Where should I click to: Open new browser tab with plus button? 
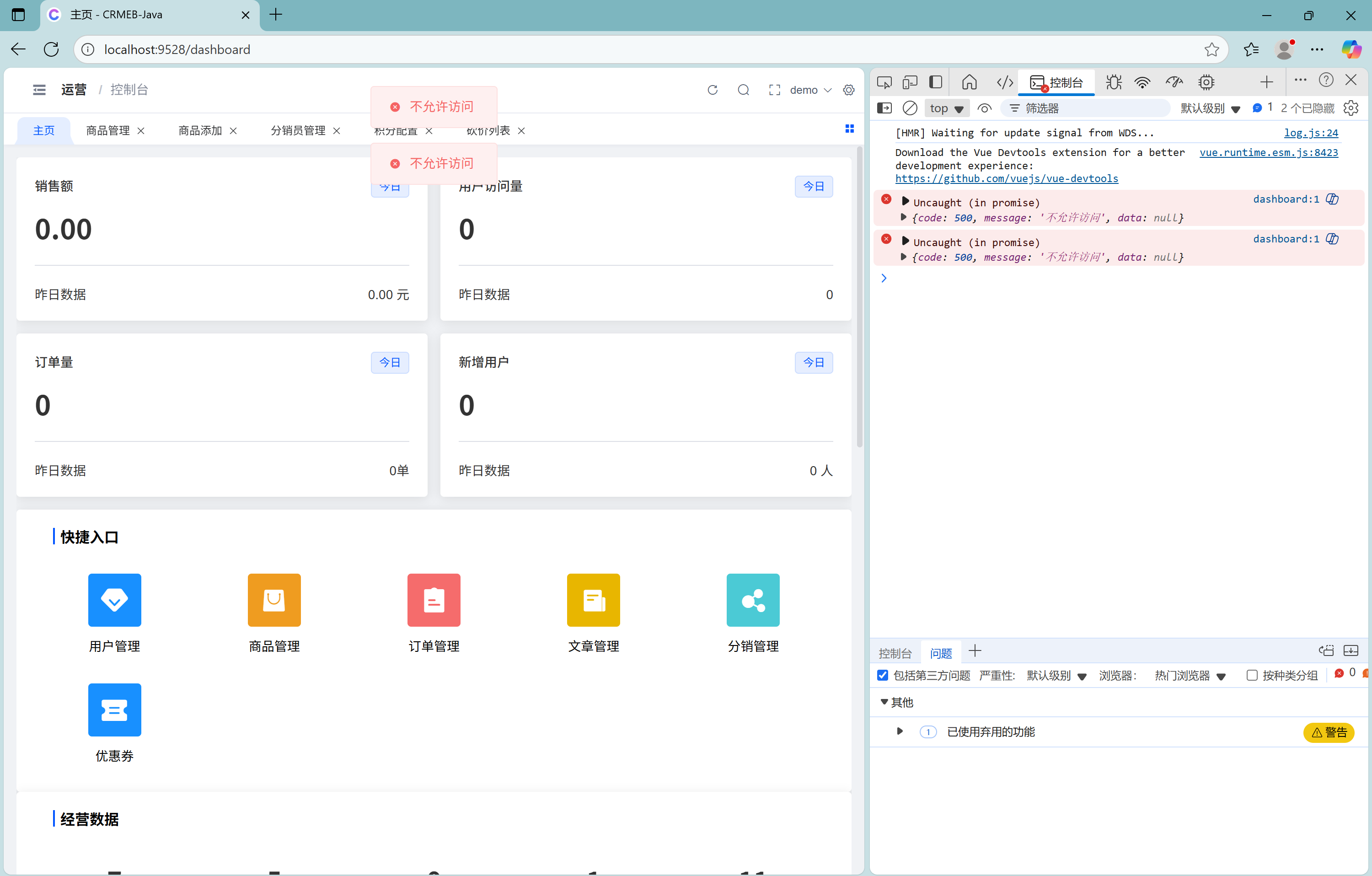pos(276,15)
